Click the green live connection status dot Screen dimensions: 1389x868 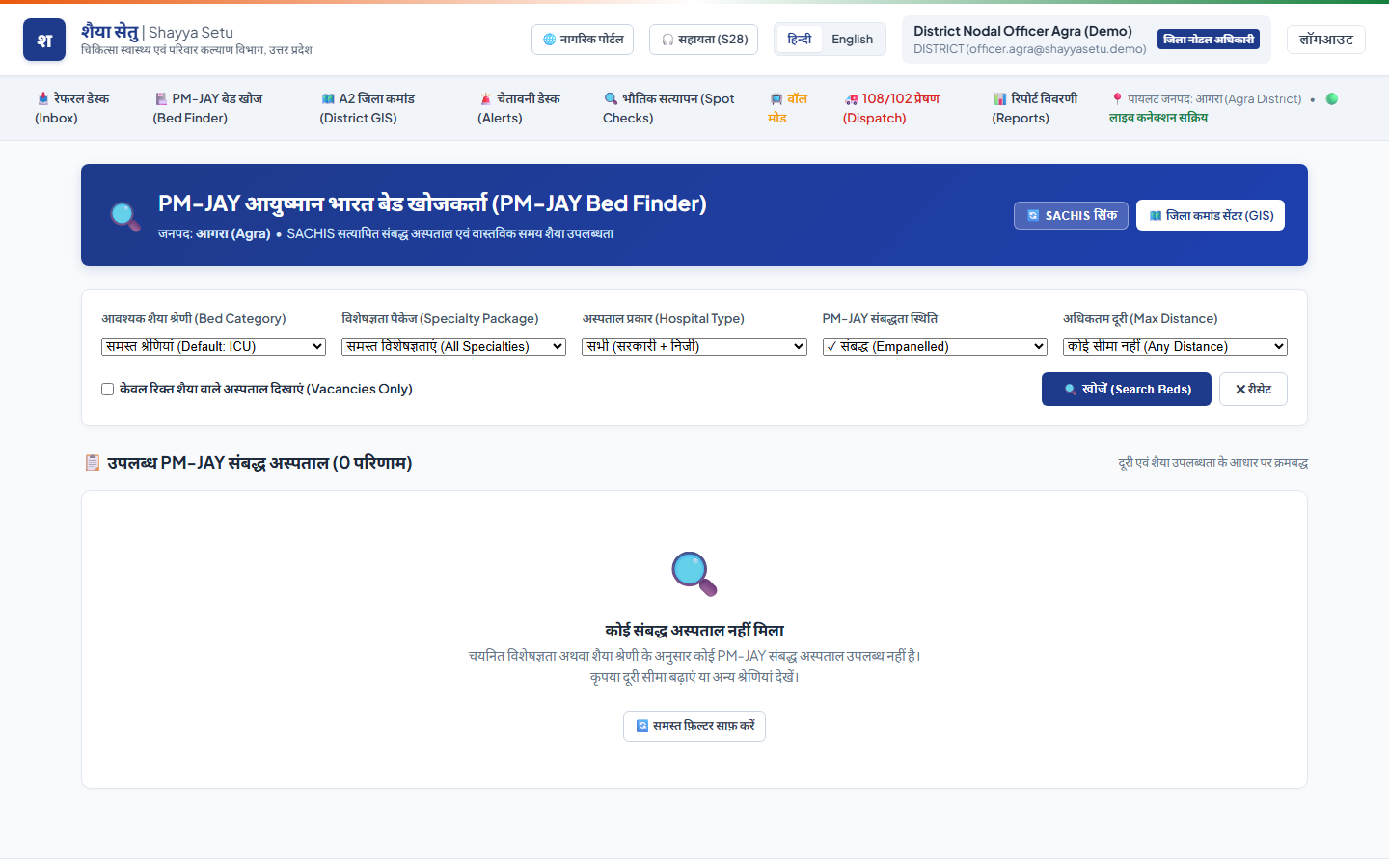[1332, 98]
